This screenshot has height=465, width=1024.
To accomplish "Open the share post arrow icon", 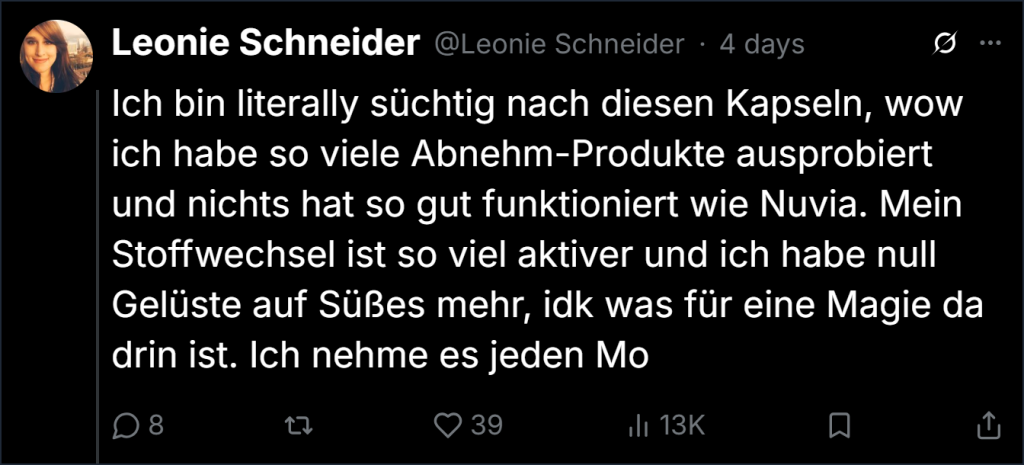I will (988, 425).
